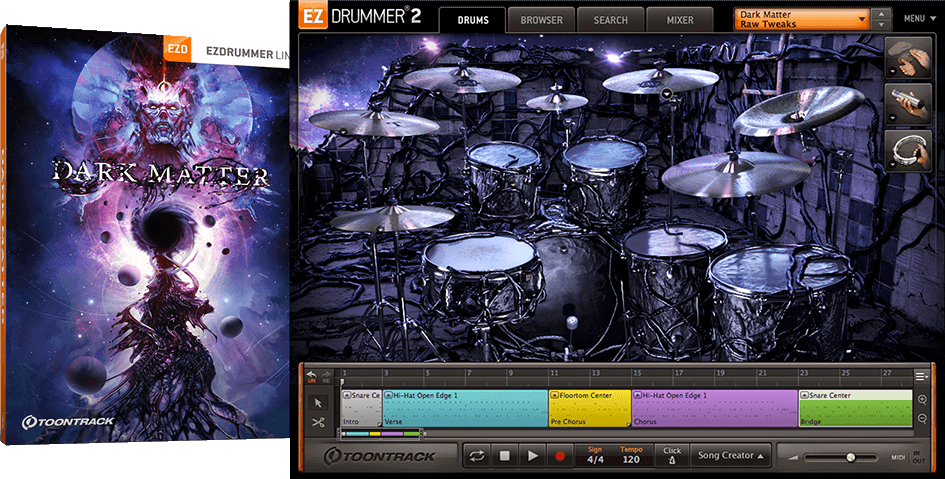Zoom out on the song track
Viewport: 945px width, 479px height.
[921, 418]
